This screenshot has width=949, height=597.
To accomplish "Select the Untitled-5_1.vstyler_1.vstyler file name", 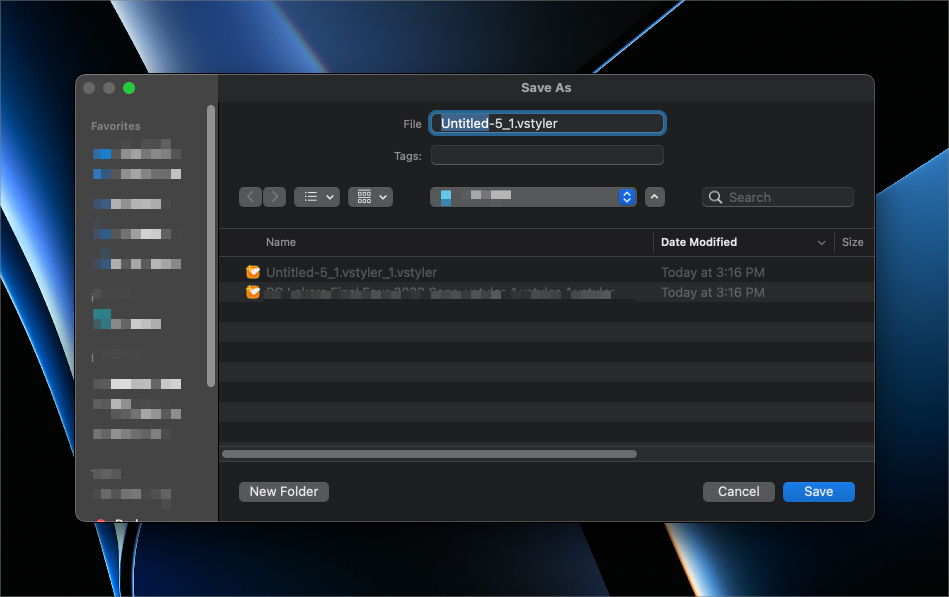I will [x=351, y=272].
